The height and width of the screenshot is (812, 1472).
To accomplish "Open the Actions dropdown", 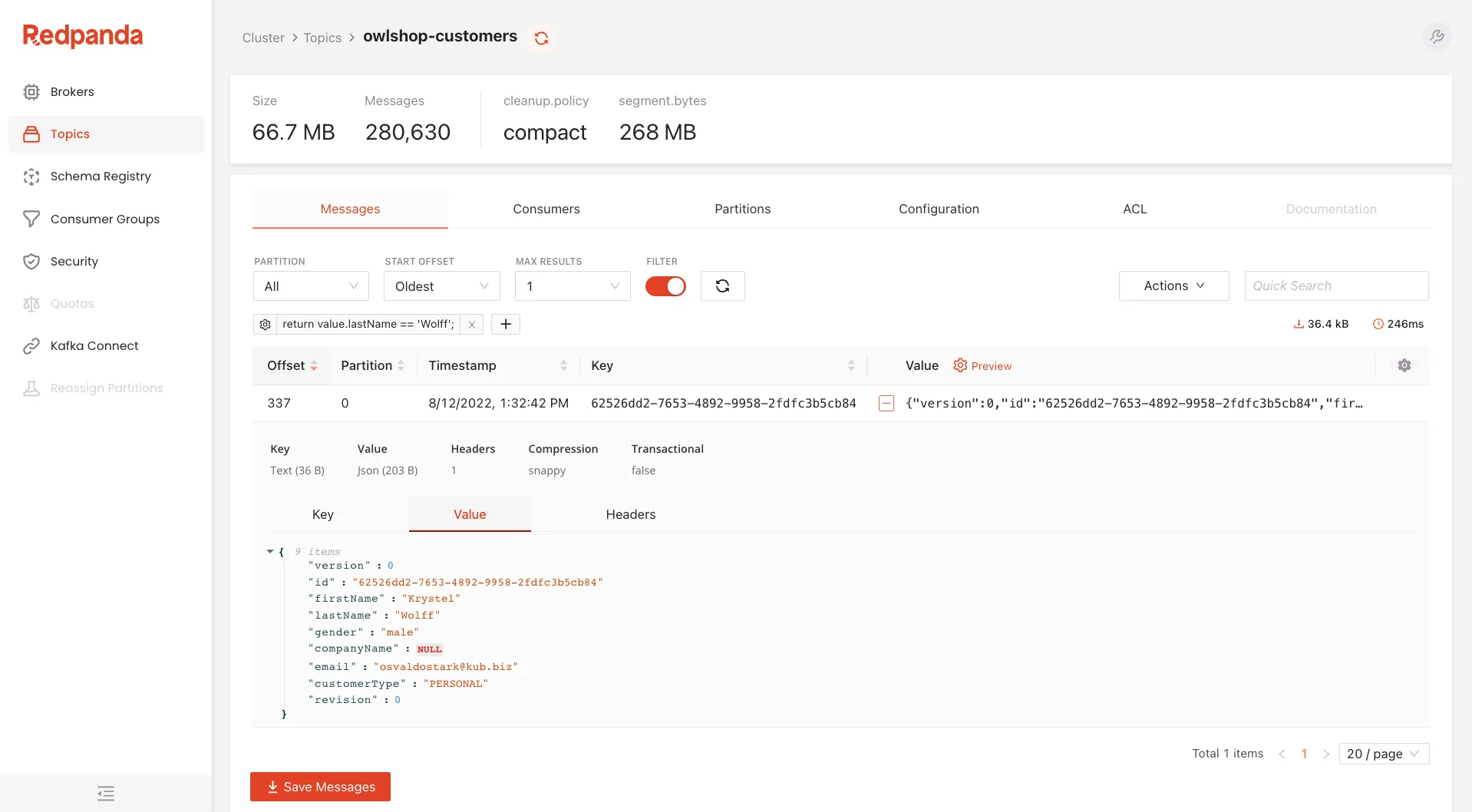I will tap(1173, 286).
